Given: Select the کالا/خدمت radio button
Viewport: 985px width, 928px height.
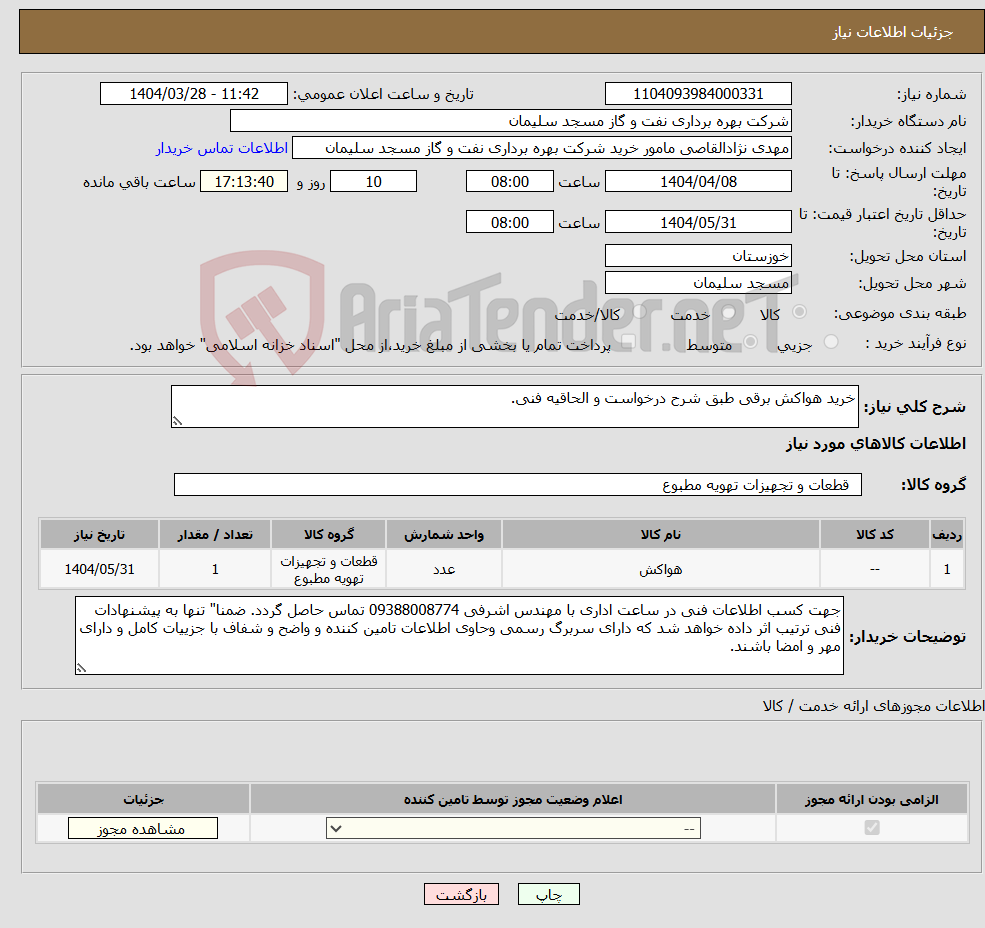Looking at the screenshot, I should coord(639,312).
